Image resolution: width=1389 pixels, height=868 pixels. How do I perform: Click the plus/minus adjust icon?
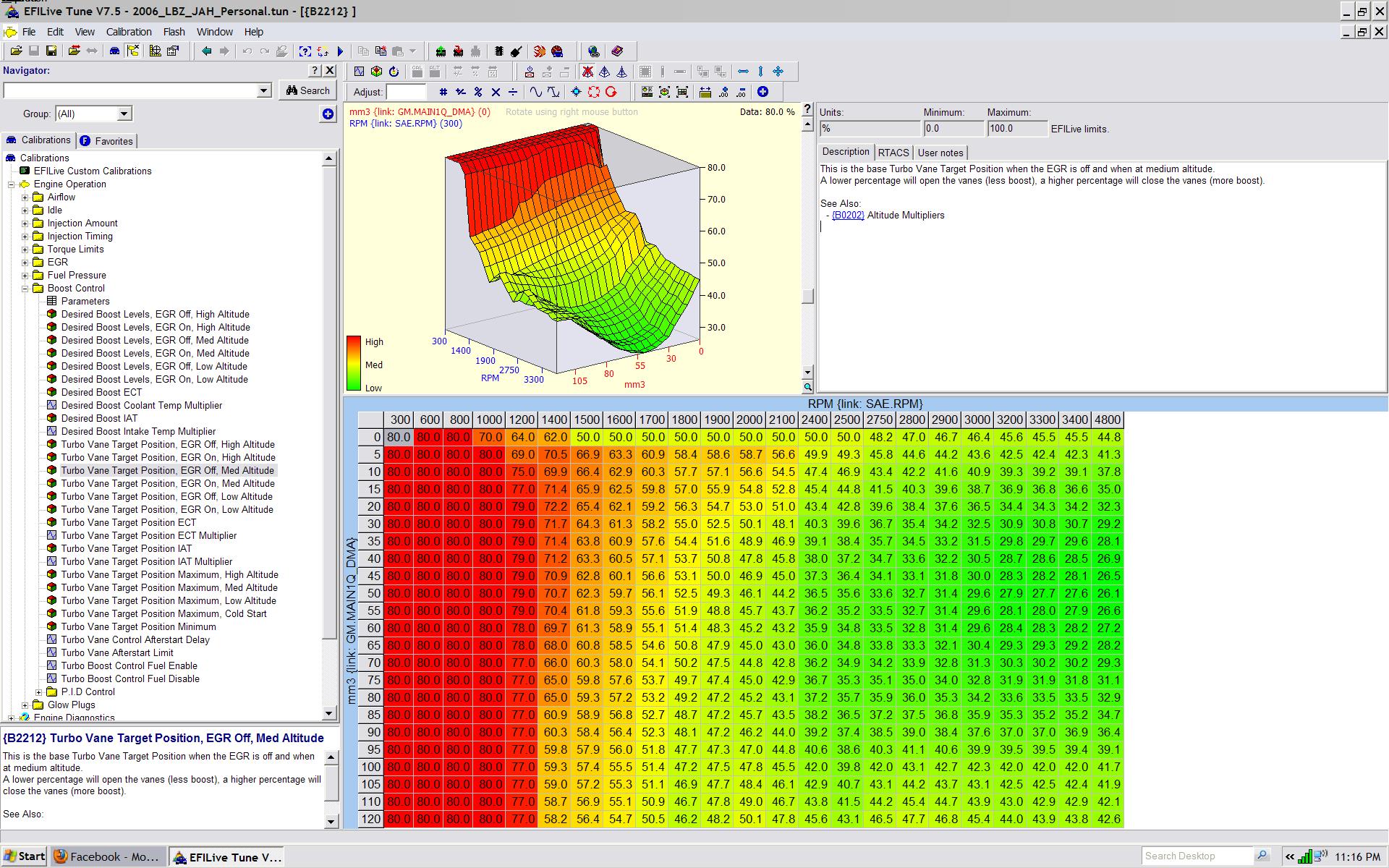tap(460, 92)
